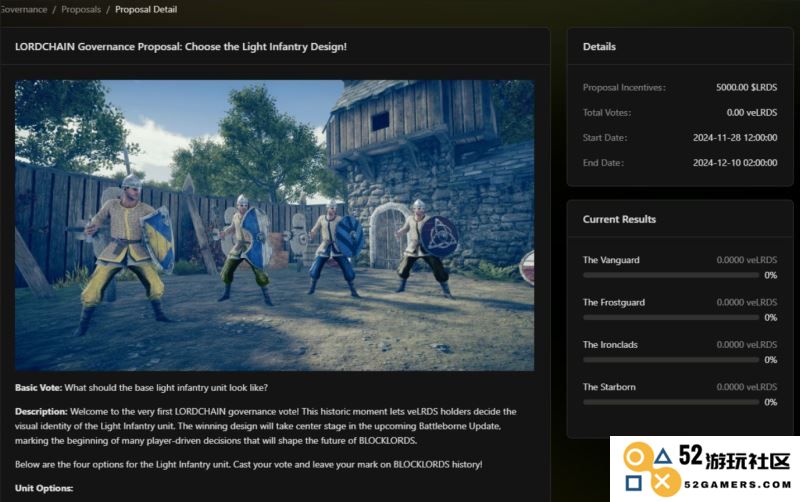Click The Starborn progress bar
The height and width of the screenshot is (502, 800).
click(x=670, y=402)
